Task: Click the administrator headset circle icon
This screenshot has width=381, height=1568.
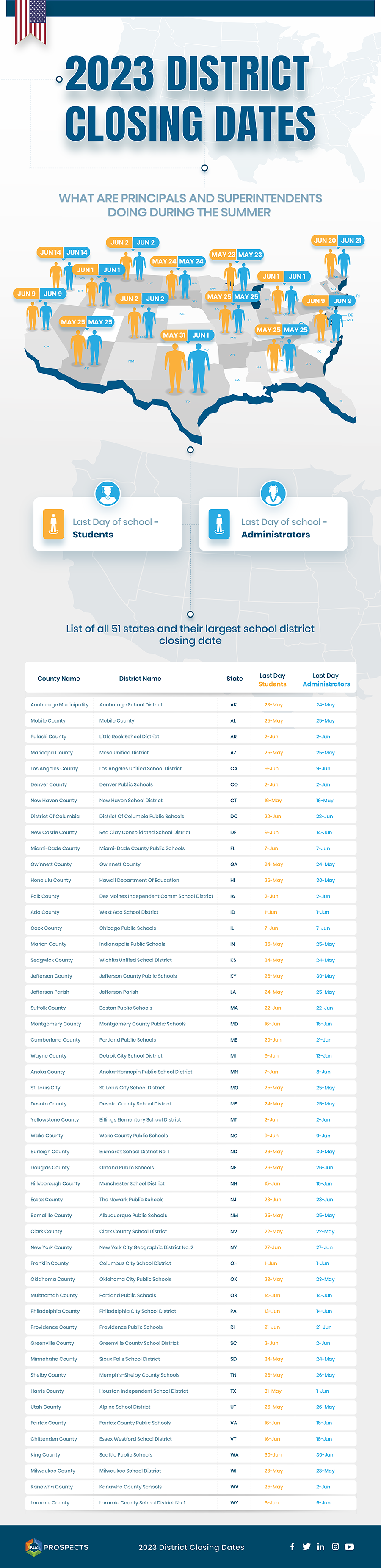Action: [x=273, y=493]
